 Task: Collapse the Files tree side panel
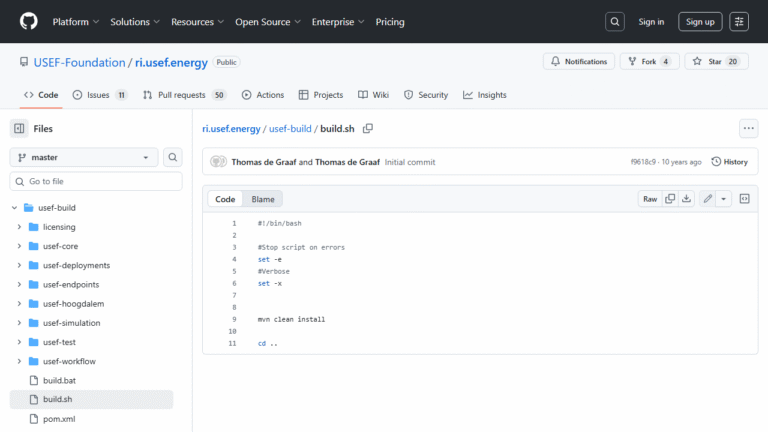[19, 128]
